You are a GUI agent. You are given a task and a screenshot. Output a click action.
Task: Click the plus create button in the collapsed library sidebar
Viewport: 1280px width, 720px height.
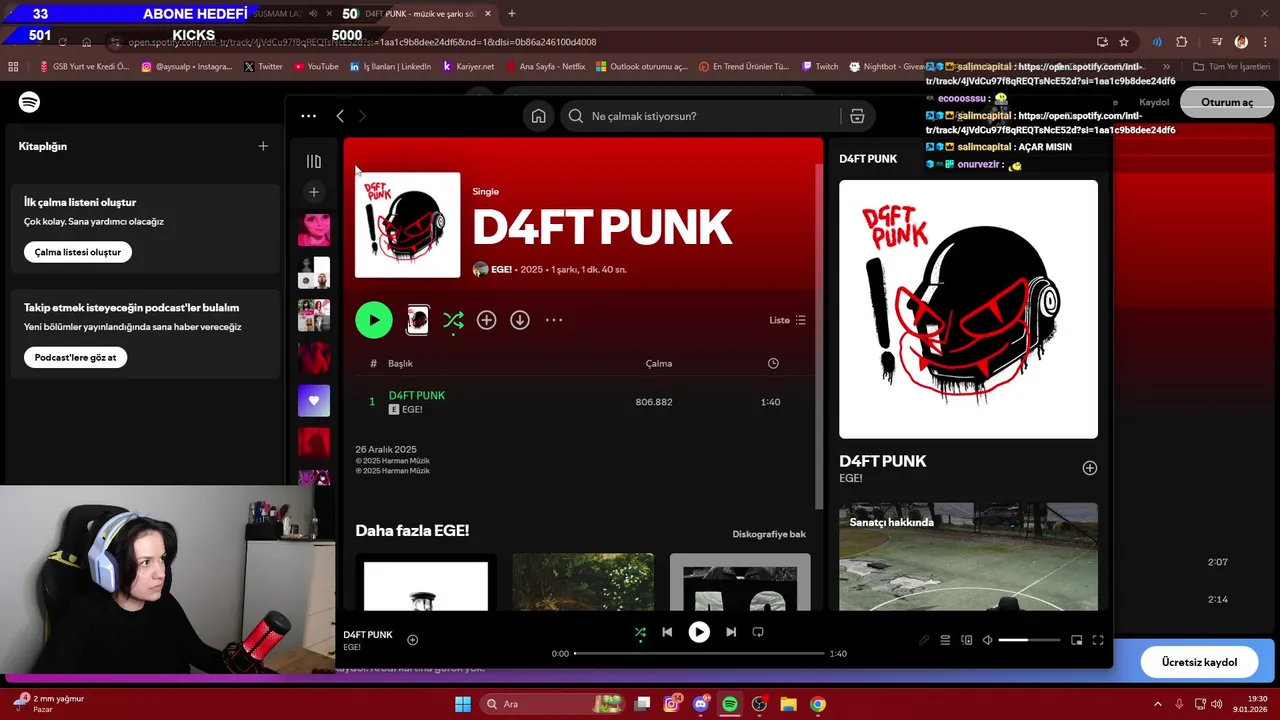point(314,192)
